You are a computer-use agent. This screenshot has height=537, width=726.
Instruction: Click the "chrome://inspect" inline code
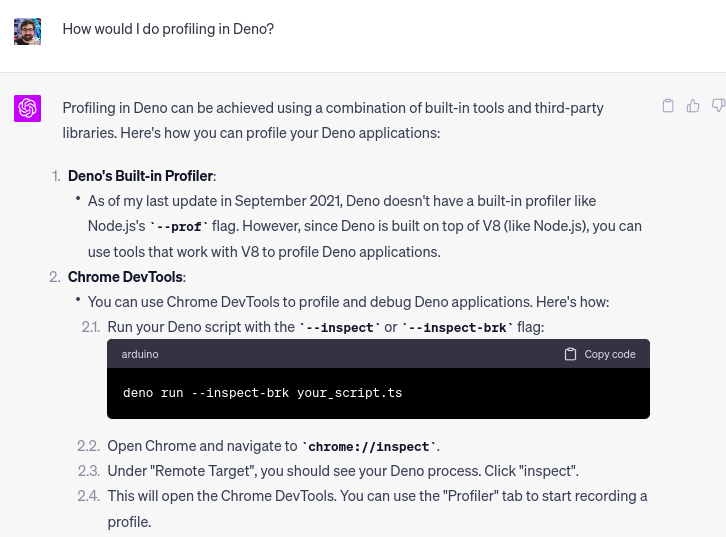(x=368, y=447)
